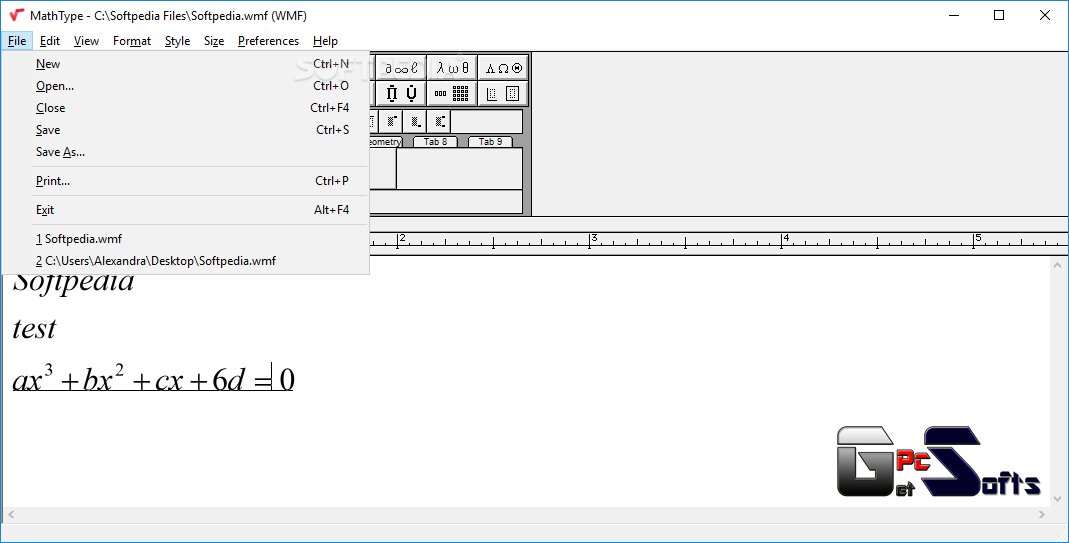Choose Save As... from the File menu
This screenshot has height=543, width=1069.
[x=185, y=151]
